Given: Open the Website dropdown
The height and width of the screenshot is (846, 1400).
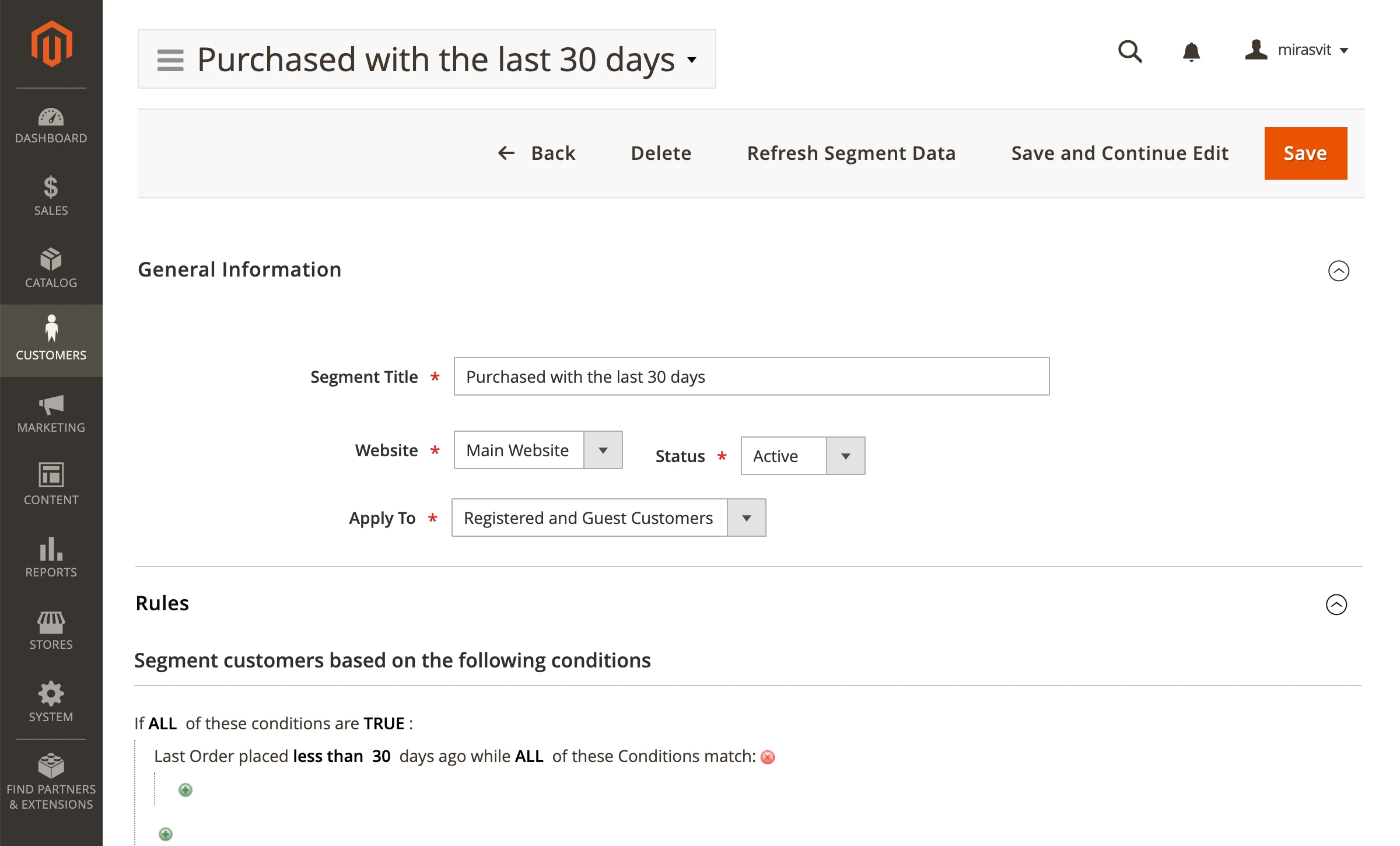Looking at the screenshot, I should point(538,450).
